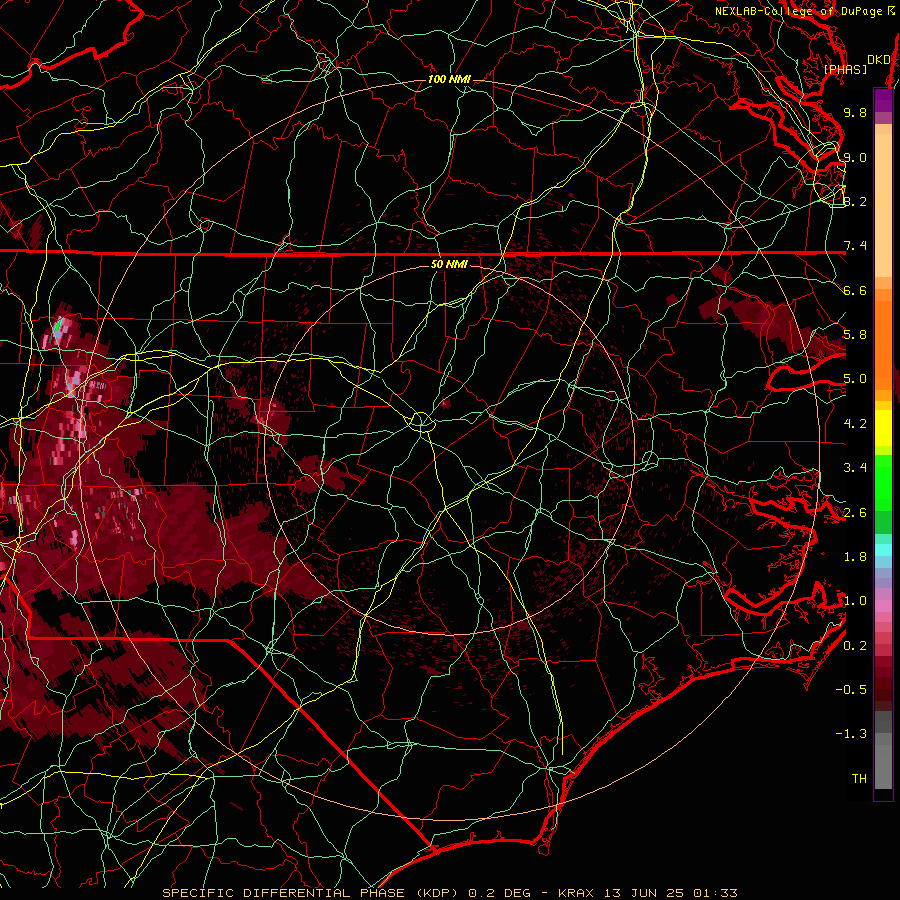
Task: Click the -0.5 value on the scale
Action: point(851,690)
